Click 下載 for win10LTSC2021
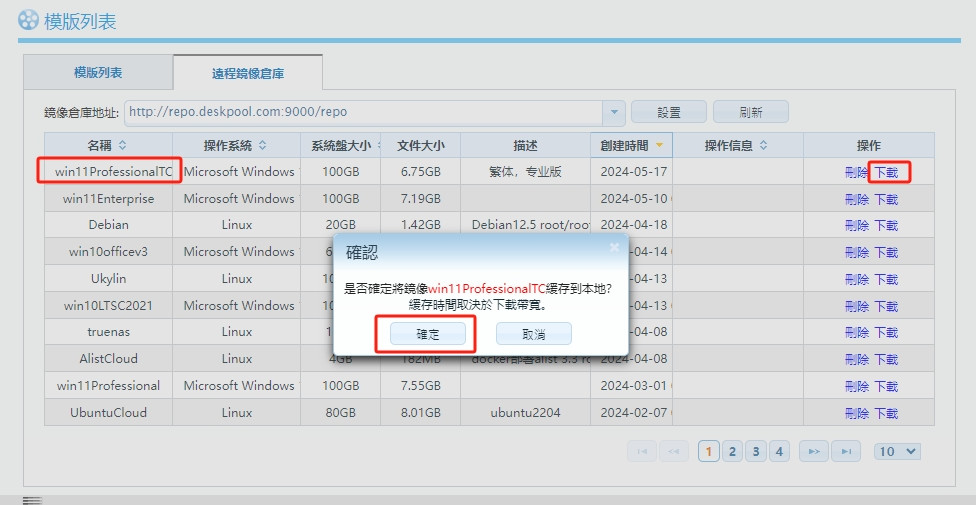 (x=886, y=306)
